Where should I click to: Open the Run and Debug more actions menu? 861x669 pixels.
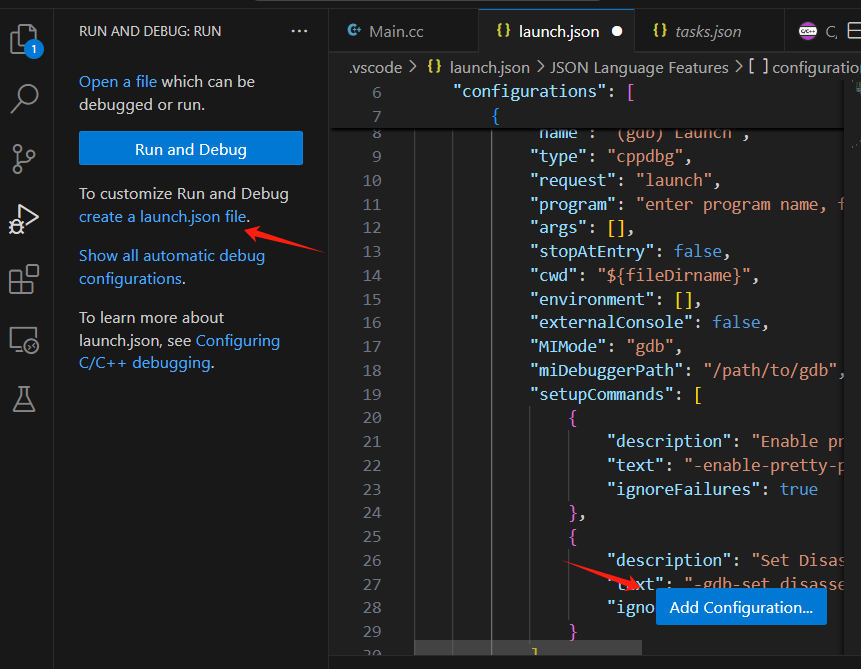coord(299,31)
